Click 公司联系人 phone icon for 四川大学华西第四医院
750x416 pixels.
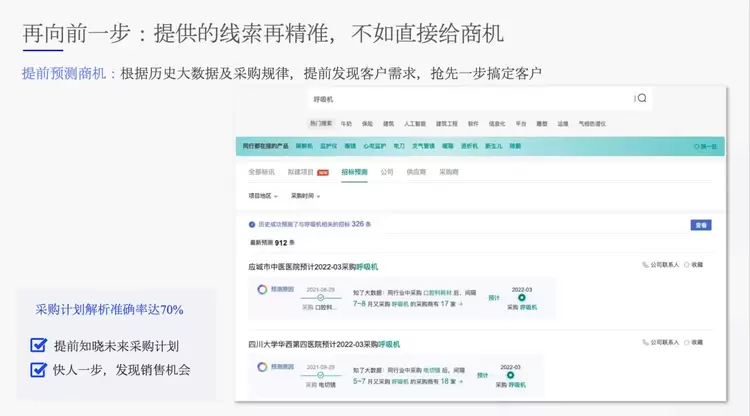pyautogui.click(x=646, y=344)
